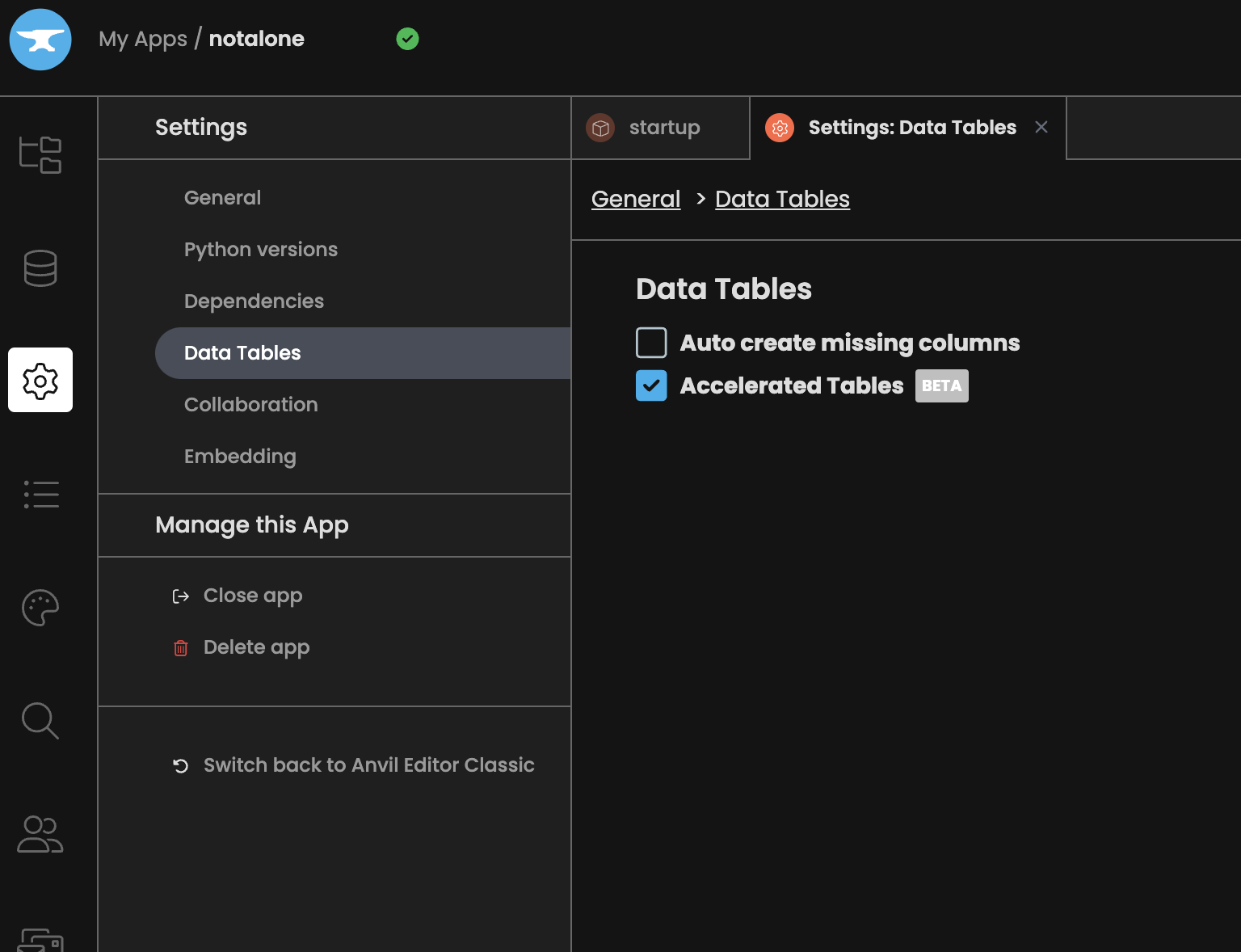Select Data Tables in settings menu

[363, 353]
